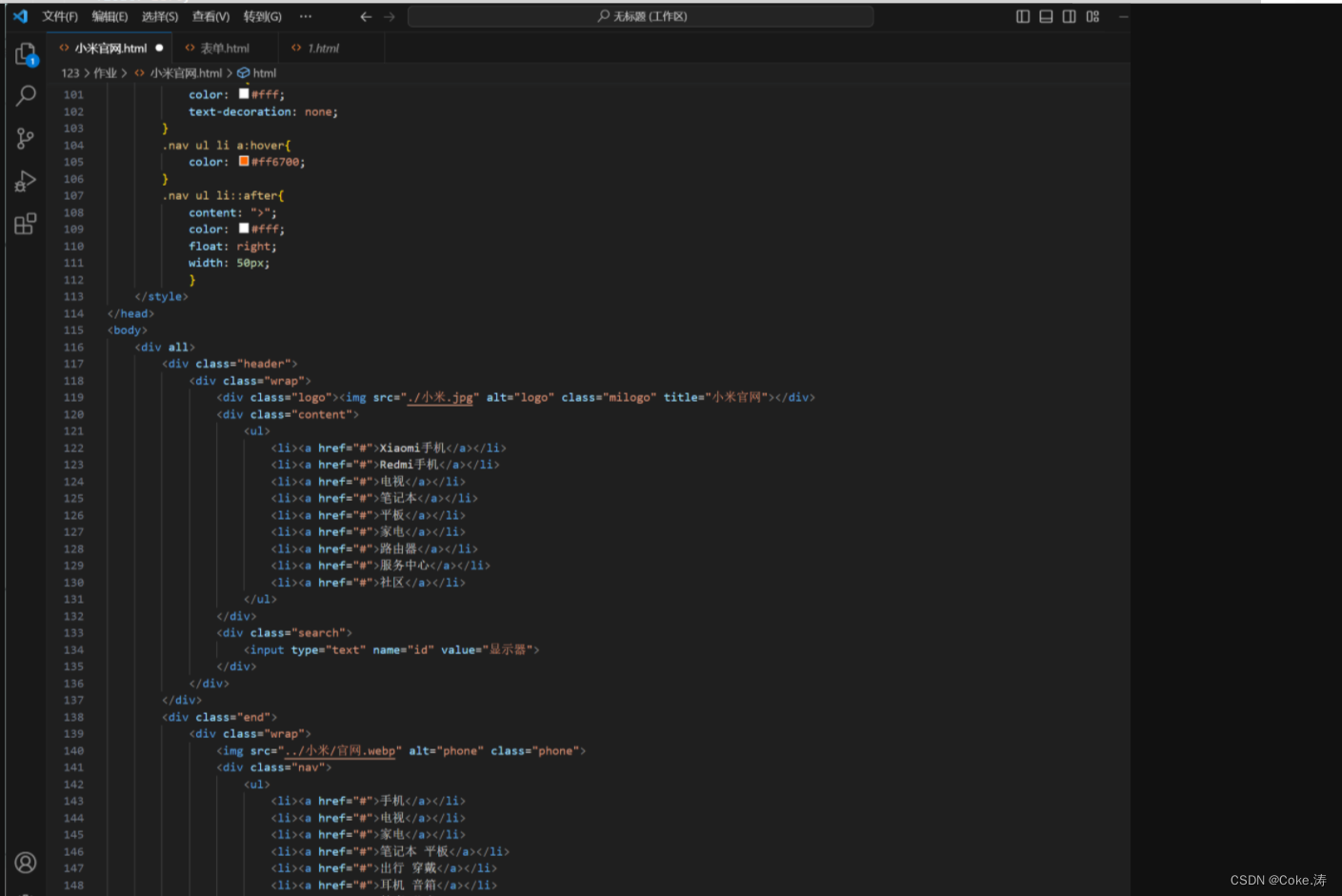This screenshot has height=896, width=1342.
Task: Click the closing </style> tag
Action: click(161, 296)
